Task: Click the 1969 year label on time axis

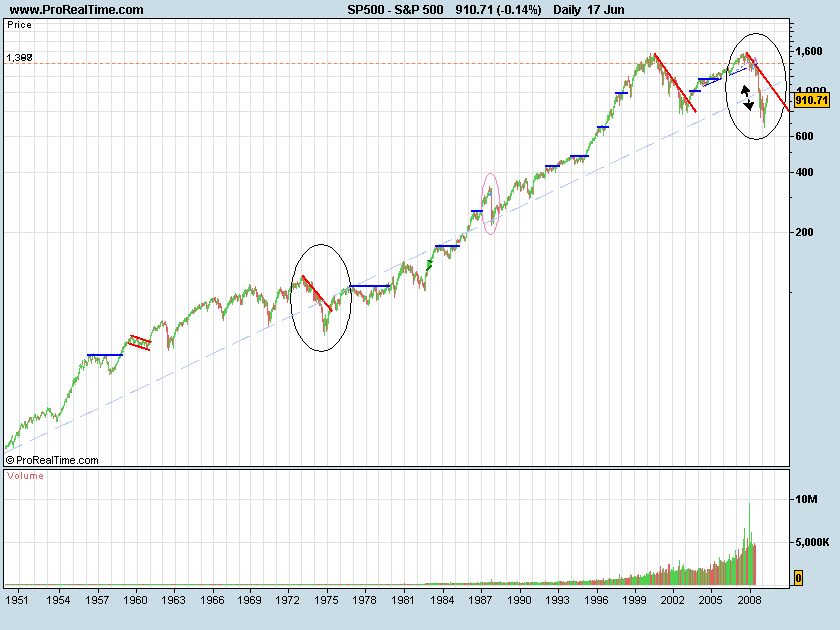Action: [x=250, y=600]
